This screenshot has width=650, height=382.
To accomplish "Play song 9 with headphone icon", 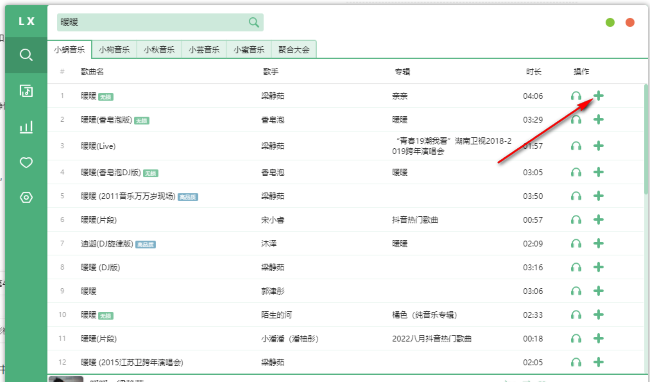I will pyautogui.click(x=576, y=291).
